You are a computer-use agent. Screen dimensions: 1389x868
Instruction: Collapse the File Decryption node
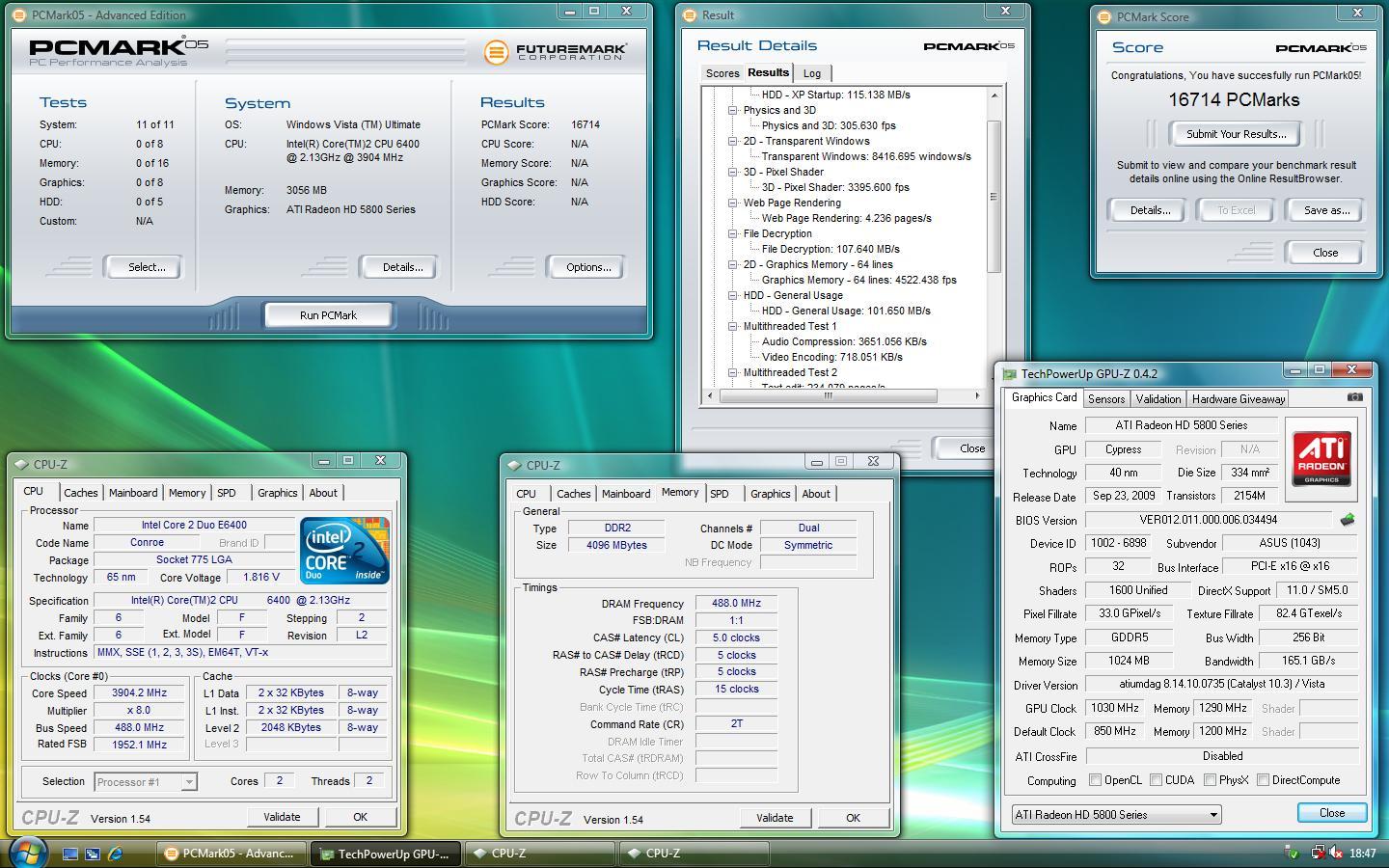(x=733, y=233)
